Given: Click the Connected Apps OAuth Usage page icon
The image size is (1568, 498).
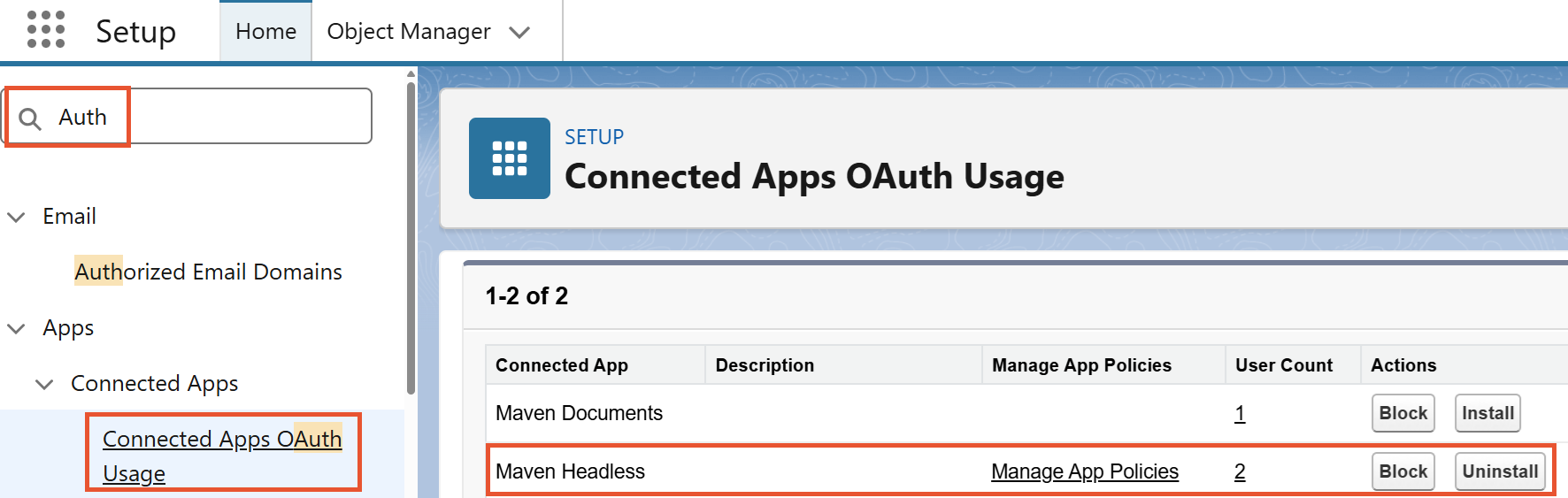Looking at the screenshot, I should pos(509,158).
